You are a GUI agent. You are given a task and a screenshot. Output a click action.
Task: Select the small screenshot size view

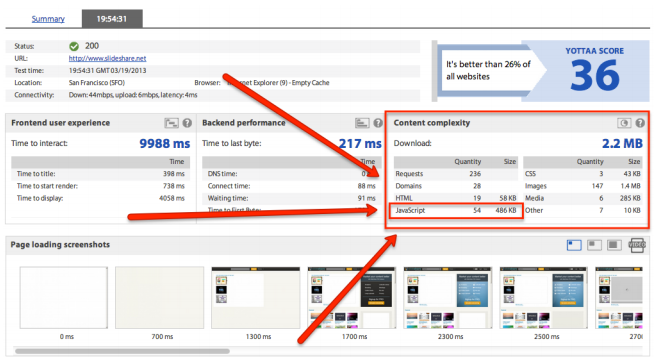tap(574, 245)
